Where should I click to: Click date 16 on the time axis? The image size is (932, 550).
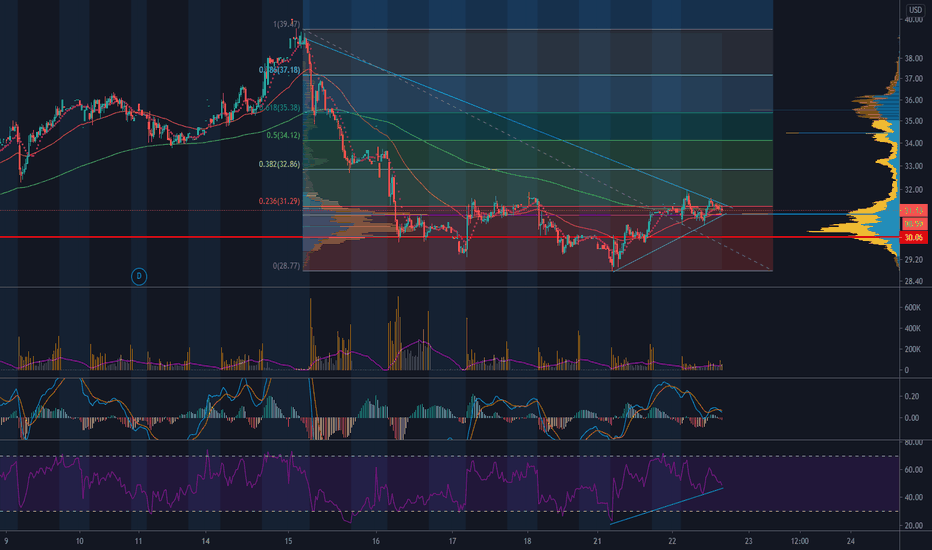point(376,541)
